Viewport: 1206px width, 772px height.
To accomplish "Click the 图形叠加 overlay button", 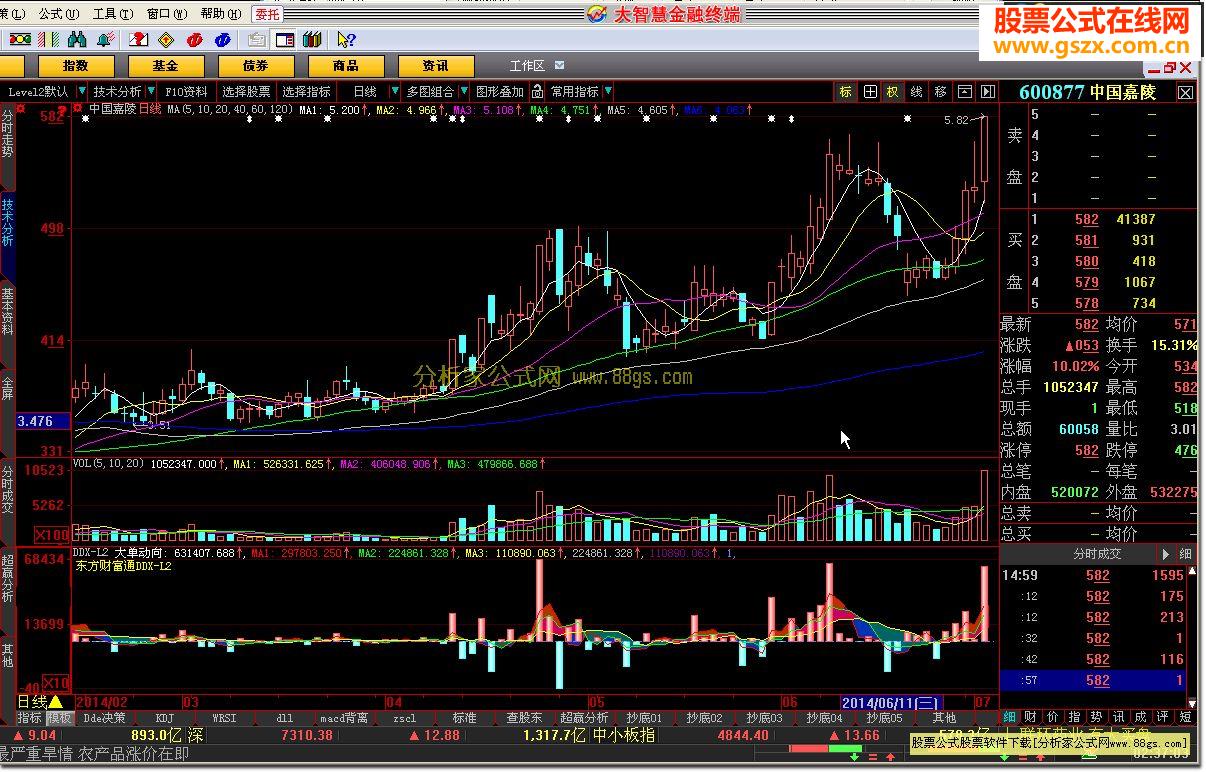I will pyautogui.click(x=500, y=92).
